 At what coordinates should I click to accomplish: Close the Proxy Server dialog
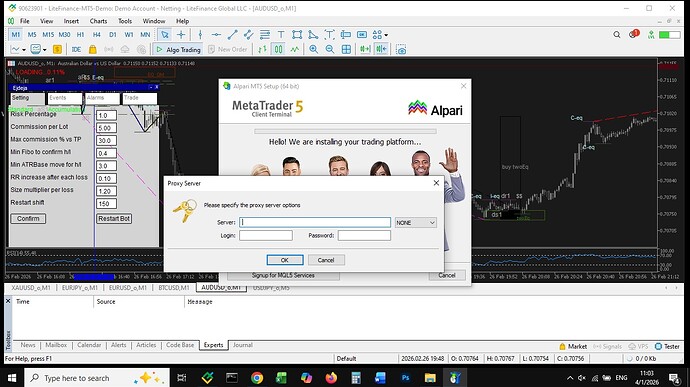pos(436,183)
